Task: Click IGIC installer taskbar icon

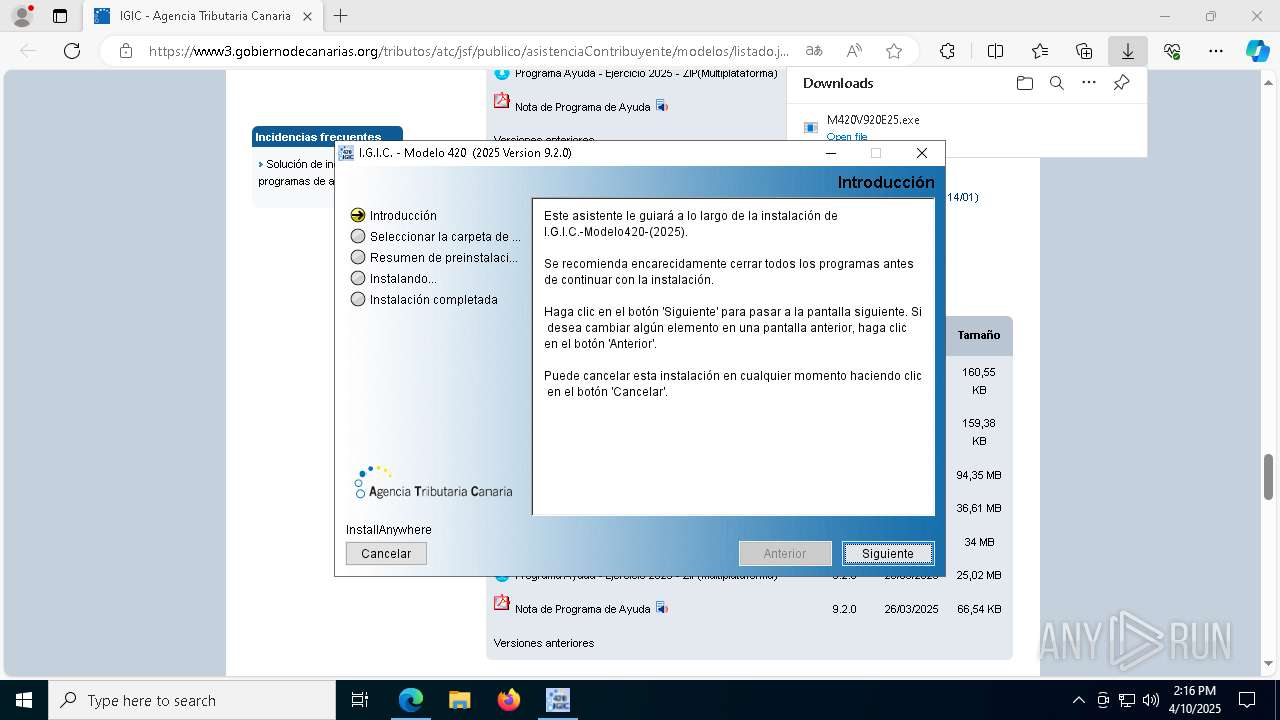Action: click(x=557, y=700)
